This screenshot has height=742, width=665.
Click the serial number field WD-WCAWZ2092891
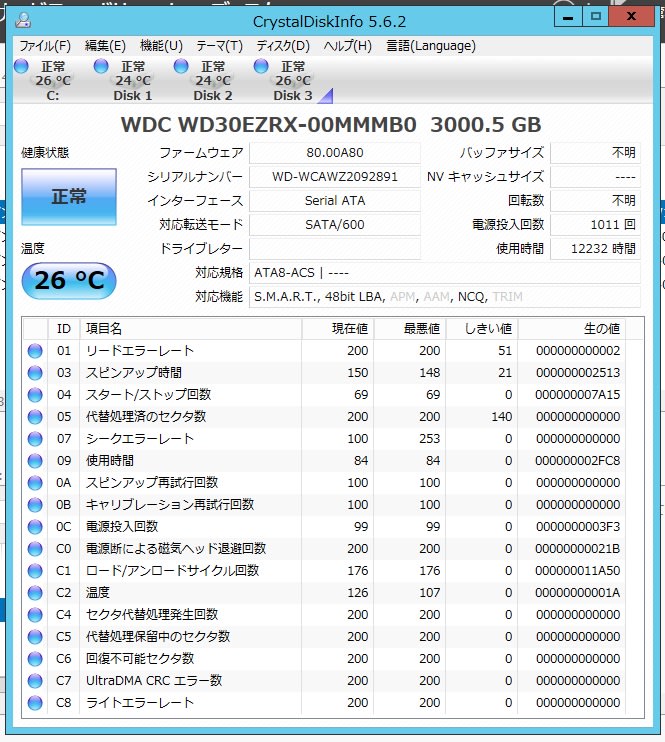click(x=335, y=177)
